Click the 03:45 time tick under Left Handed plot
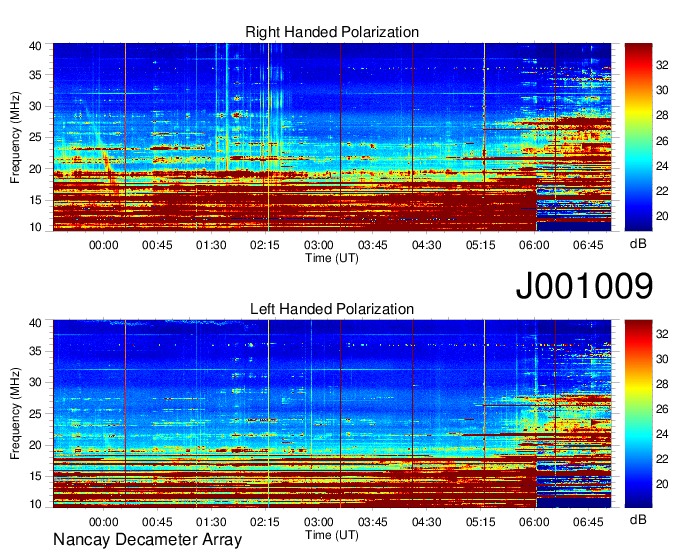Screen dimensions: 680x552 pos(373,522)
